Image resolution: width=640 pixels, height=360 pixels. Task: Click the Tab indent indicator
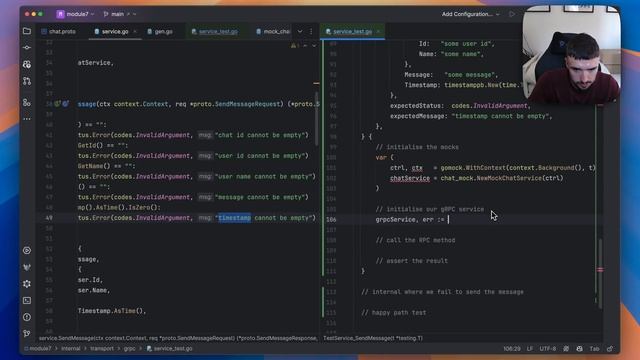(x=594, y=349)
